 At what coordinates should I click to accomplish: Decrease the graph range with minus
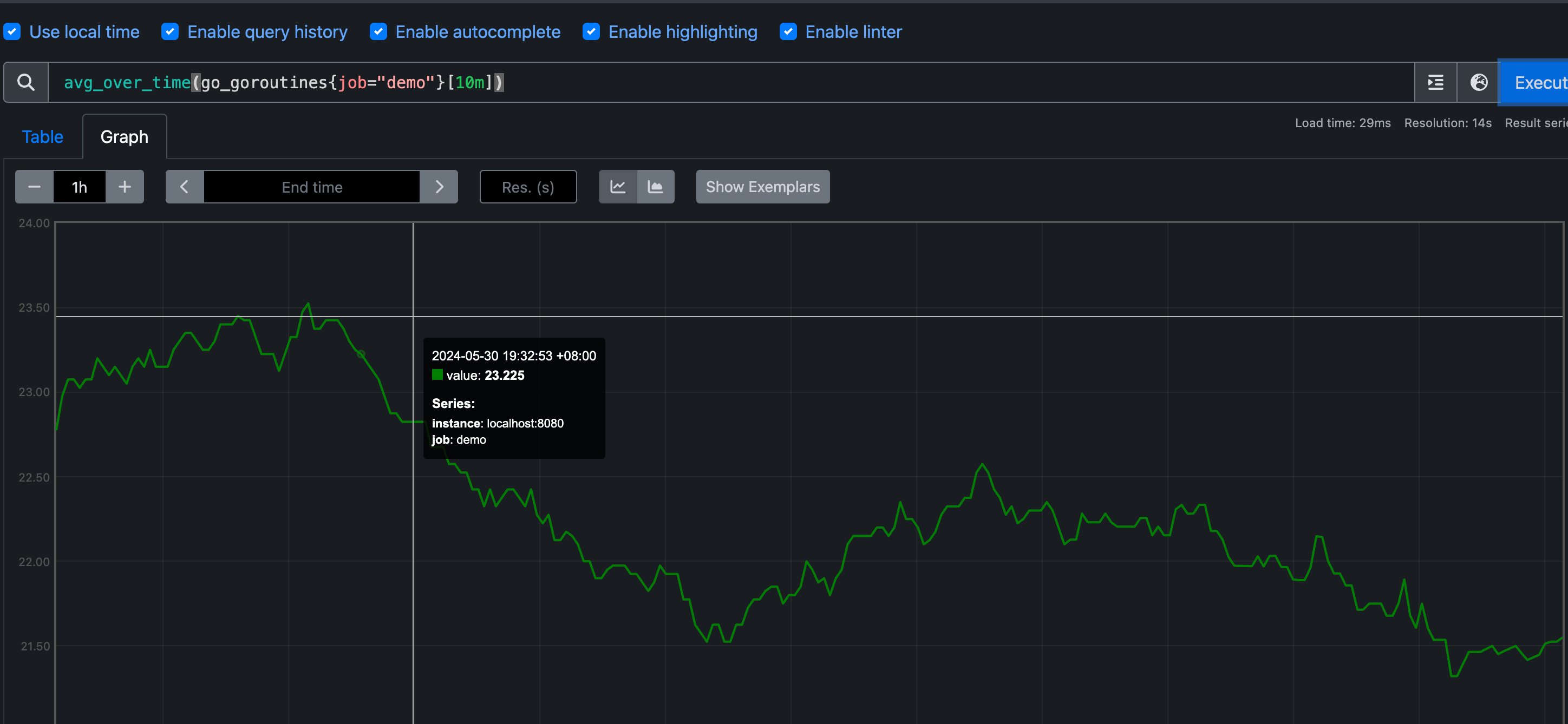click(x=34, y=187)
